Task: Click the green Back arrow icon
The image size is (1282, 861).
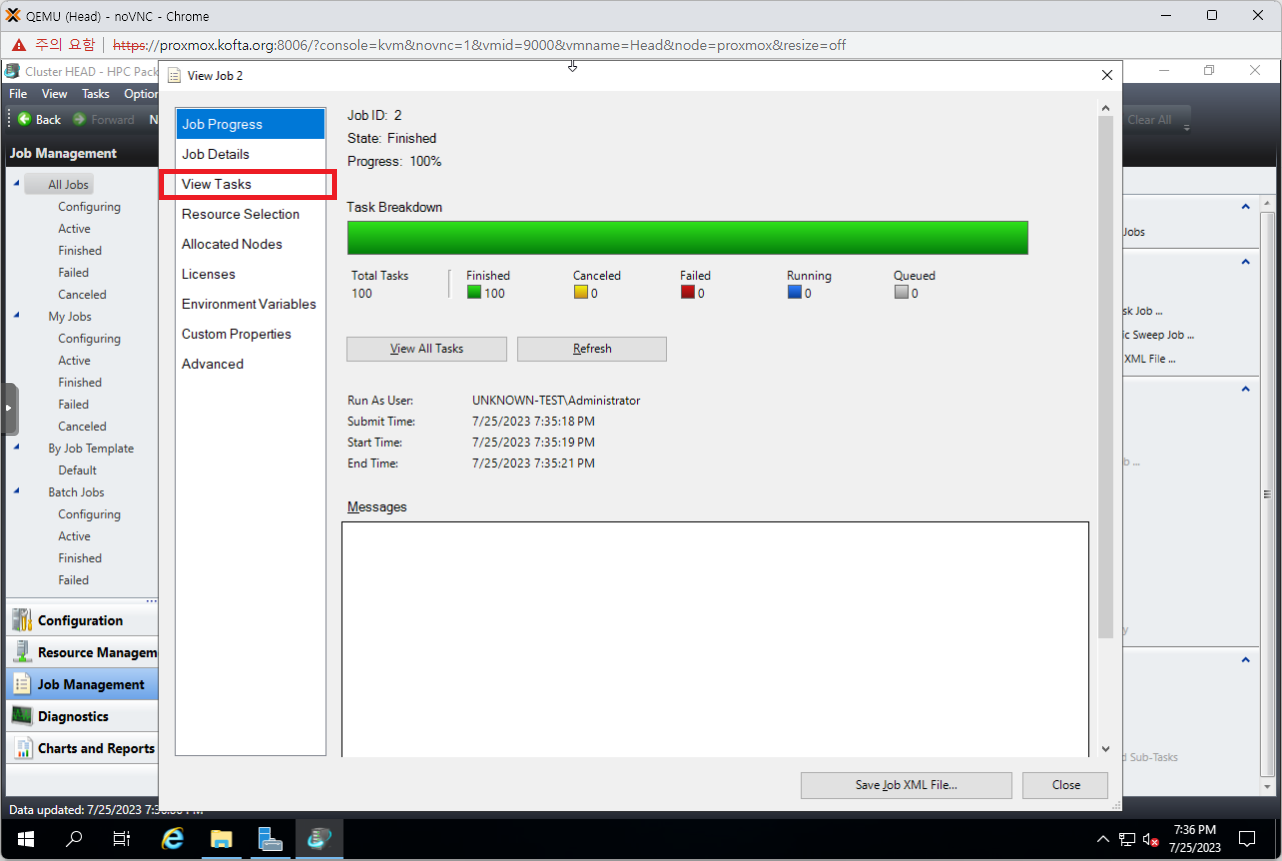Action: 24,119
